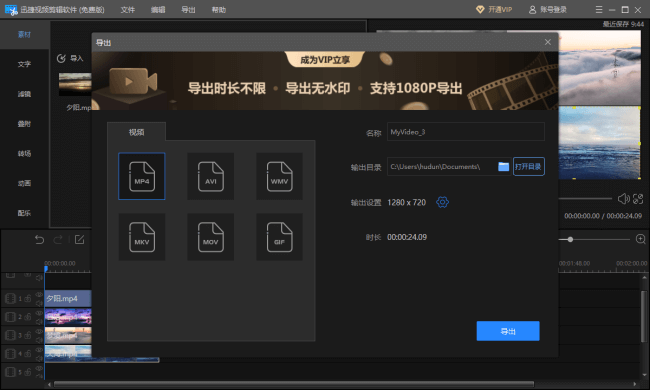Open the 动画 sidebar tab
The image size is (650, 390).
coord(24,183)
